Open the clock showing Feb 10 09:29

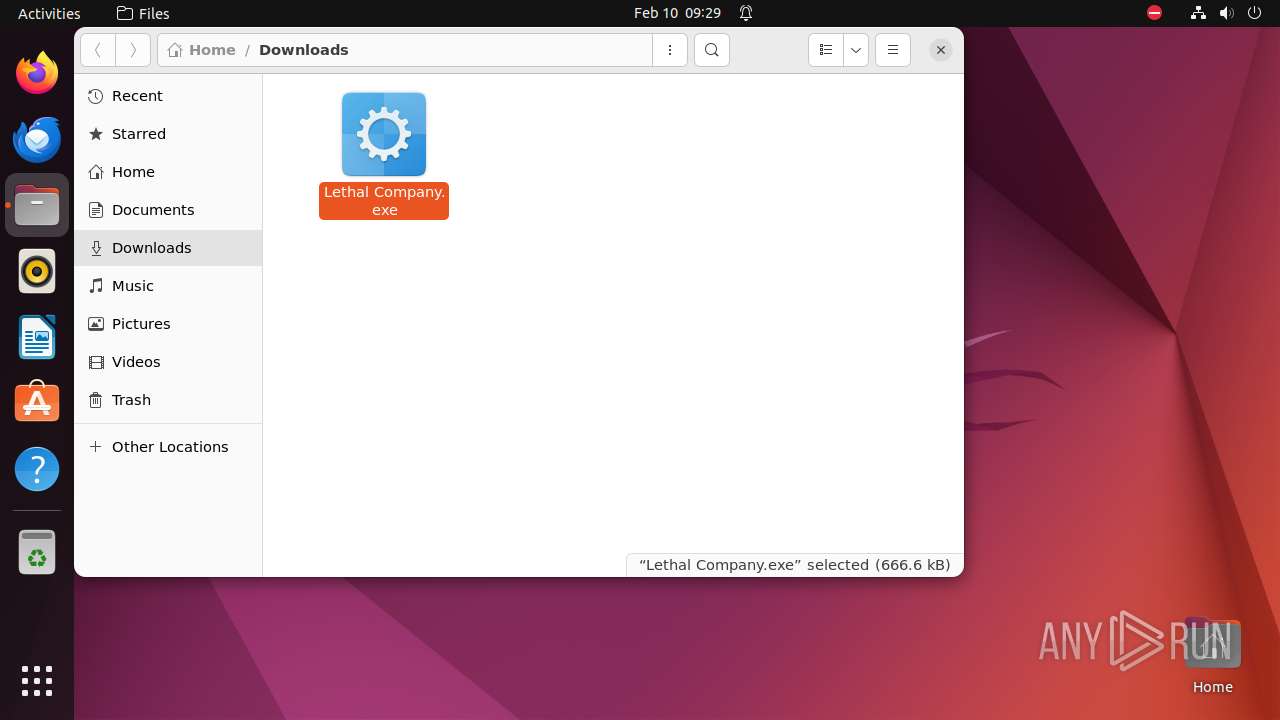pyautogui.click(x=677, y=13)
